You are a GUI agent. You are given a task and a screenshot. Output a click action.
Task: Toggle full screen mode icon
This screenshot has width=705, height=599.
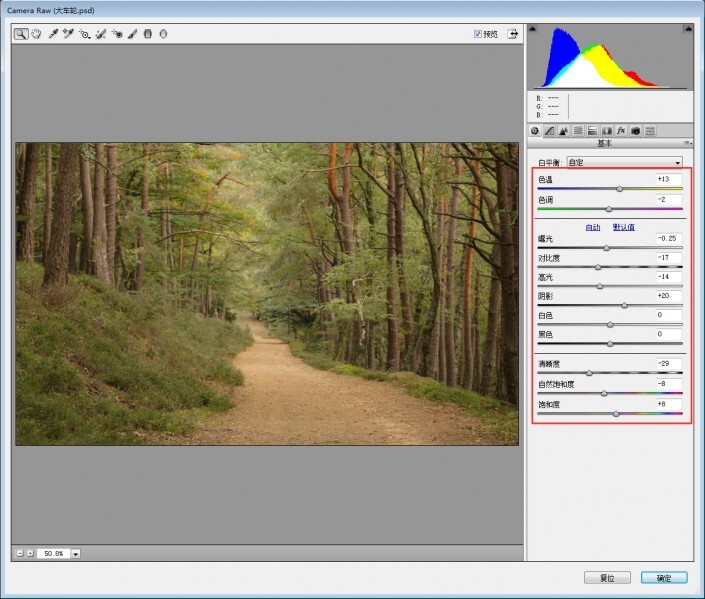click(x=513, y=33)
